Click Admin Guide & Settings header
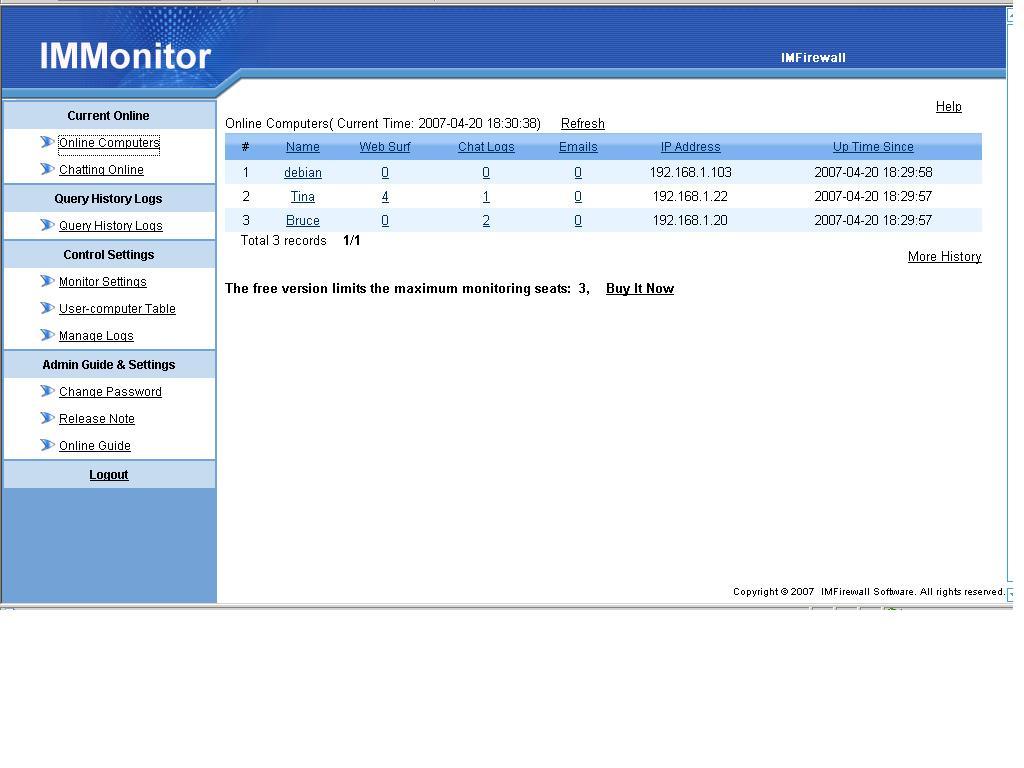Screen dimensions: 1024x768 [108, 364]
